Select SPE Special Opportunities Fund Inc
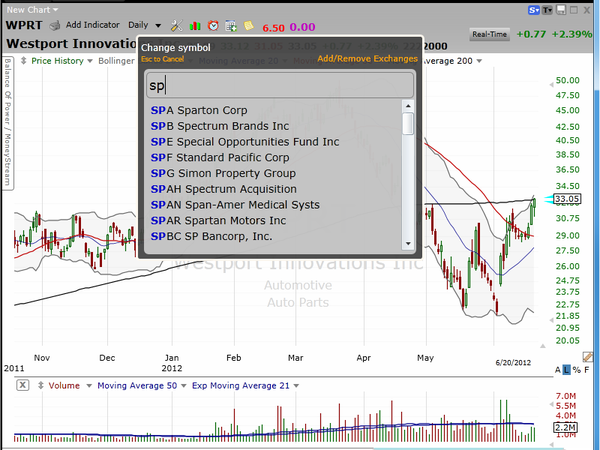This screenshot has width=600, height=450. (x=245, y=142)
